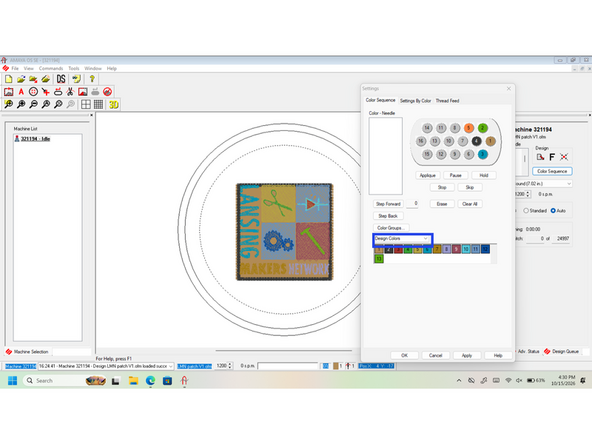Screen dimensions: 592x444
Task: Click the Color Sequence button in machine panel
Action: tap(552, 171)
